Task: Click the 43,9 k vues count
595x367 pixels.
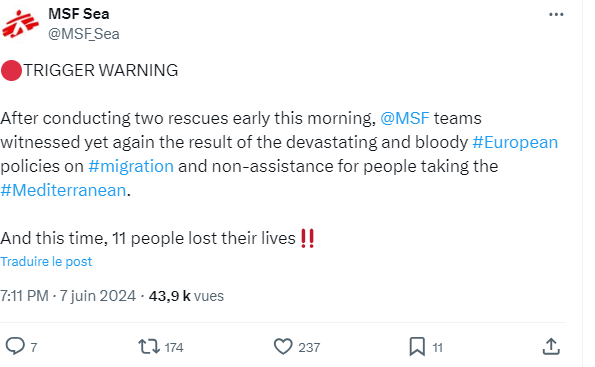Action: click(186, 296)
